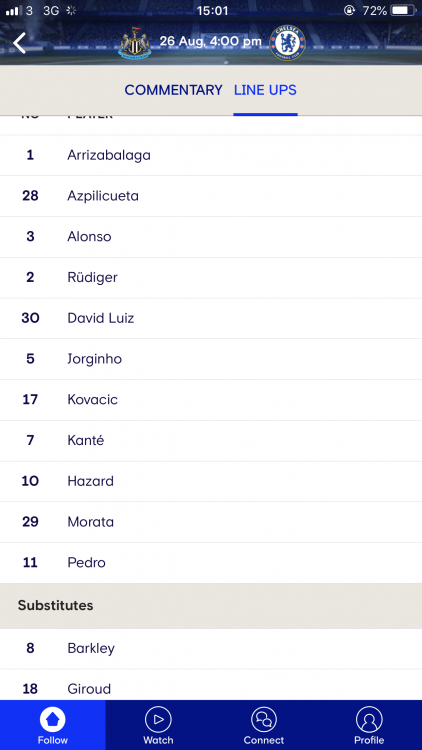Screen dimensions: 422x750
Task: Open the Watch play icon
Action: (x=158, y=719)
